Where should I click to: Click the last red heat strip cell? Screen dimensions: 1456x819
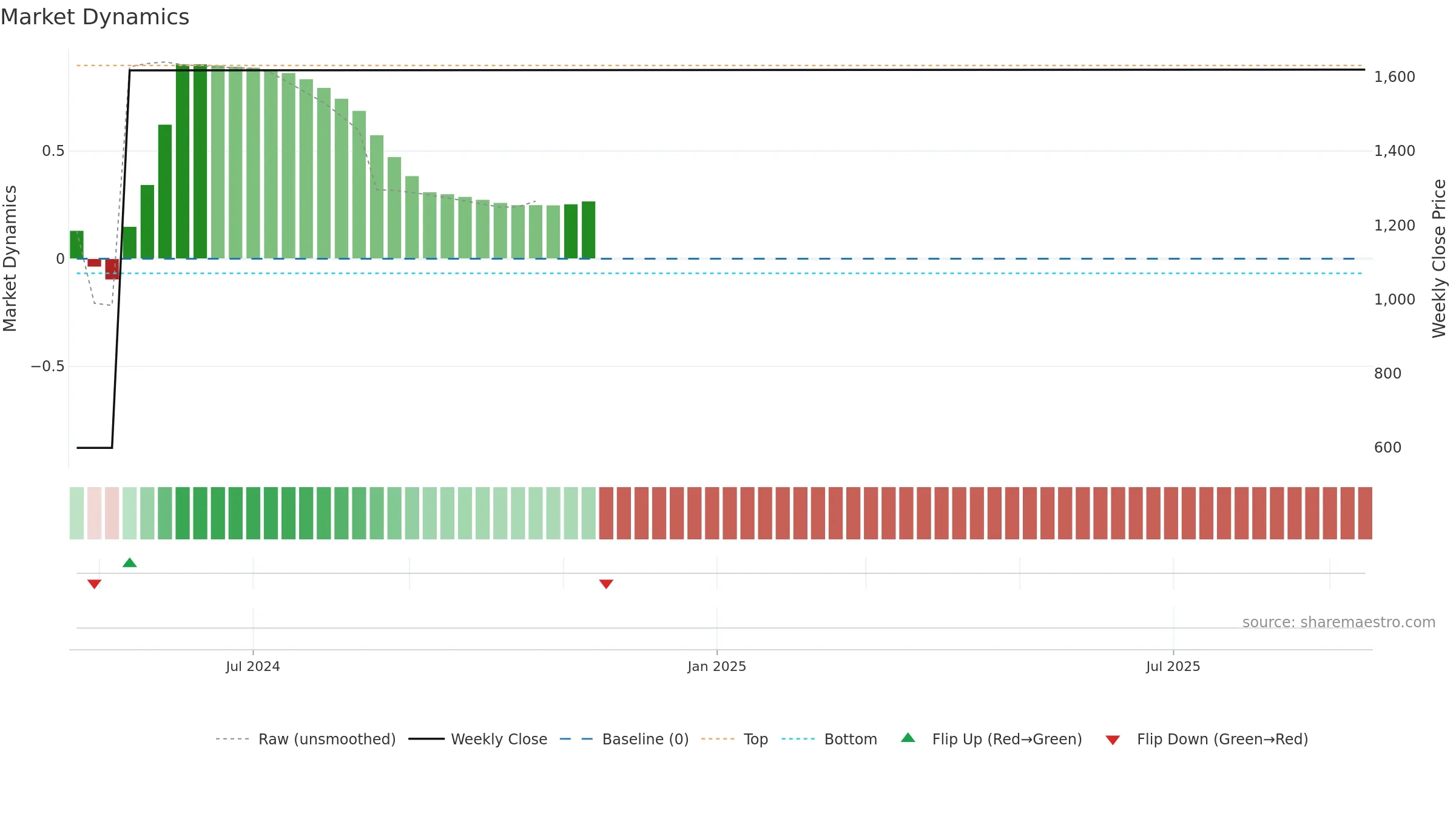coord(1365,513)
